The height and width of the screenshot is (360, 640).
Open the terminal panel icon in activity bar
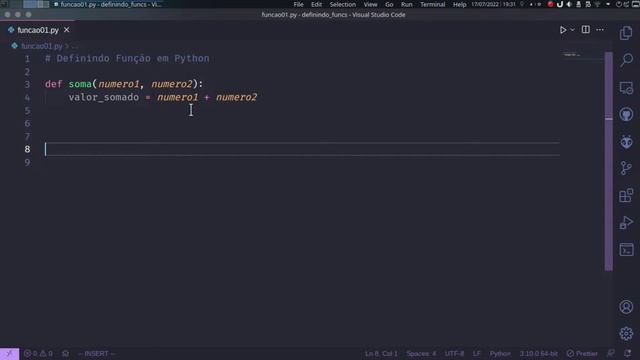pos(626,249)
